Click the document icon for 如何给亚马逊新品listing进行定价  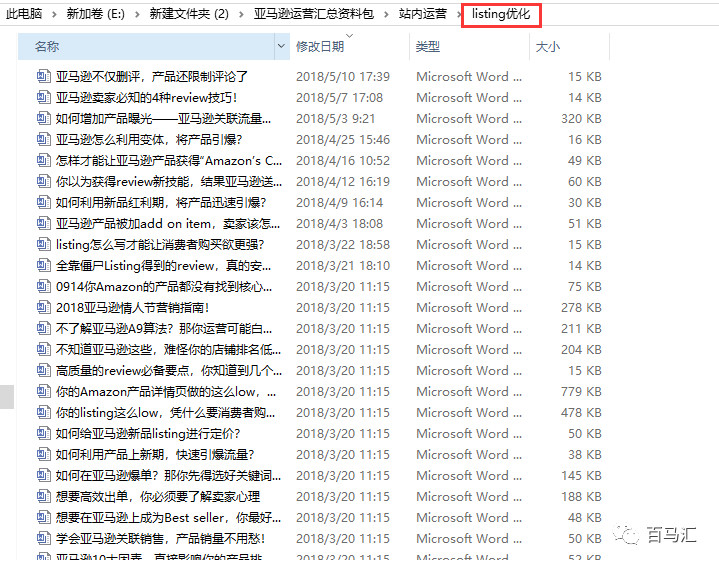coord(43,433)
